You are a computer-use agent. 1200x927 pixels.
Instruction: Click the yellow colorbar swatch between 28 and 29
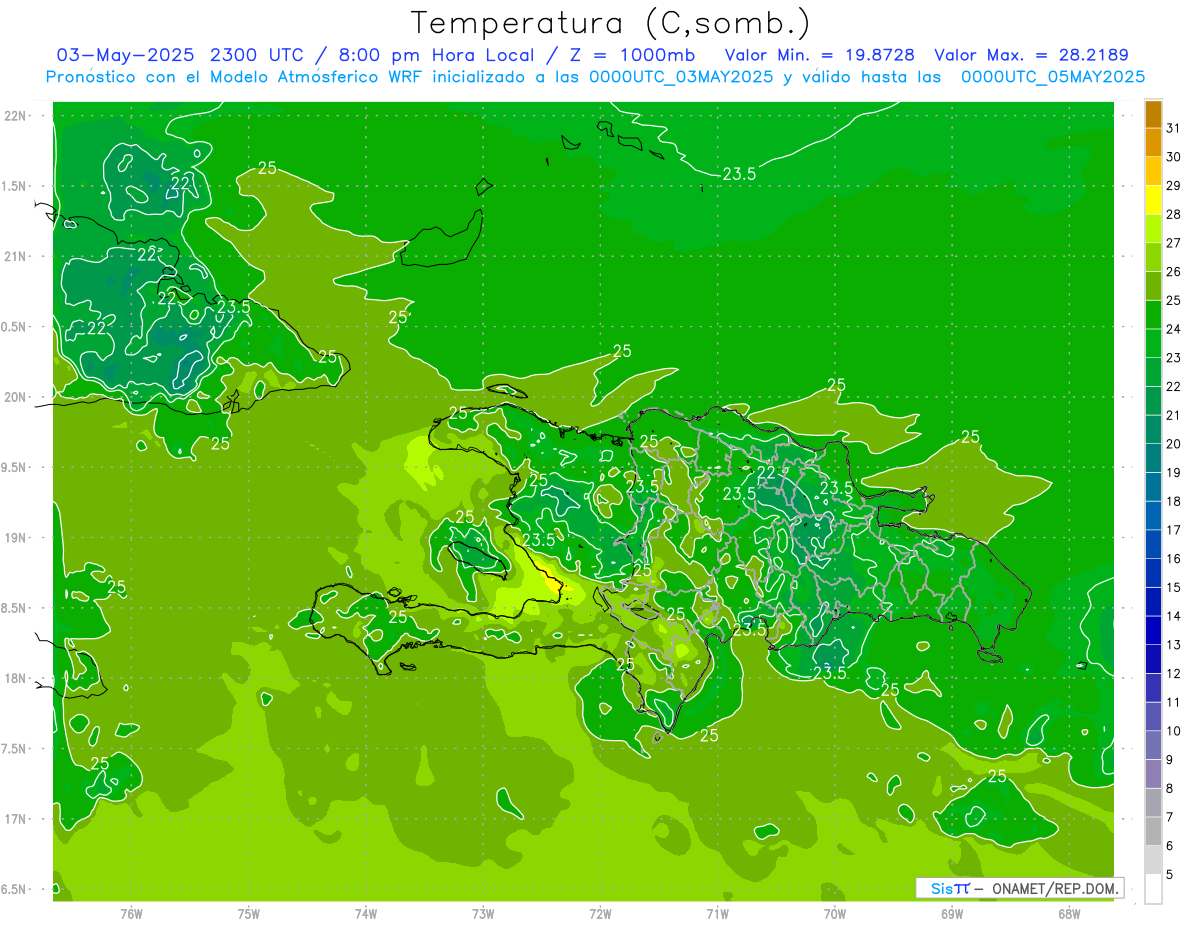(x=1153, y=200)
